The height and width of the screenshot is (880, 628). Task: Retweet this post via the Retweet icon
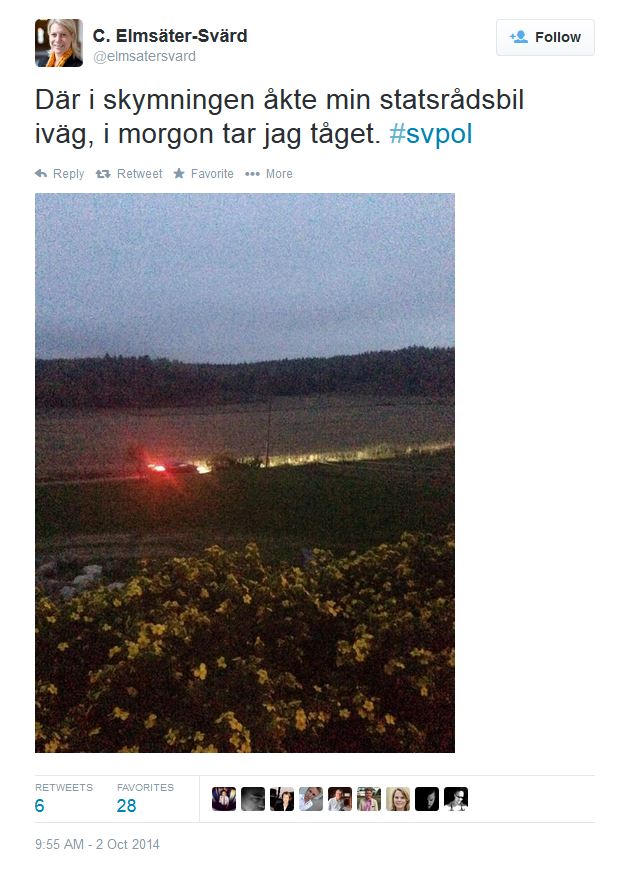(x=103, y=174)
